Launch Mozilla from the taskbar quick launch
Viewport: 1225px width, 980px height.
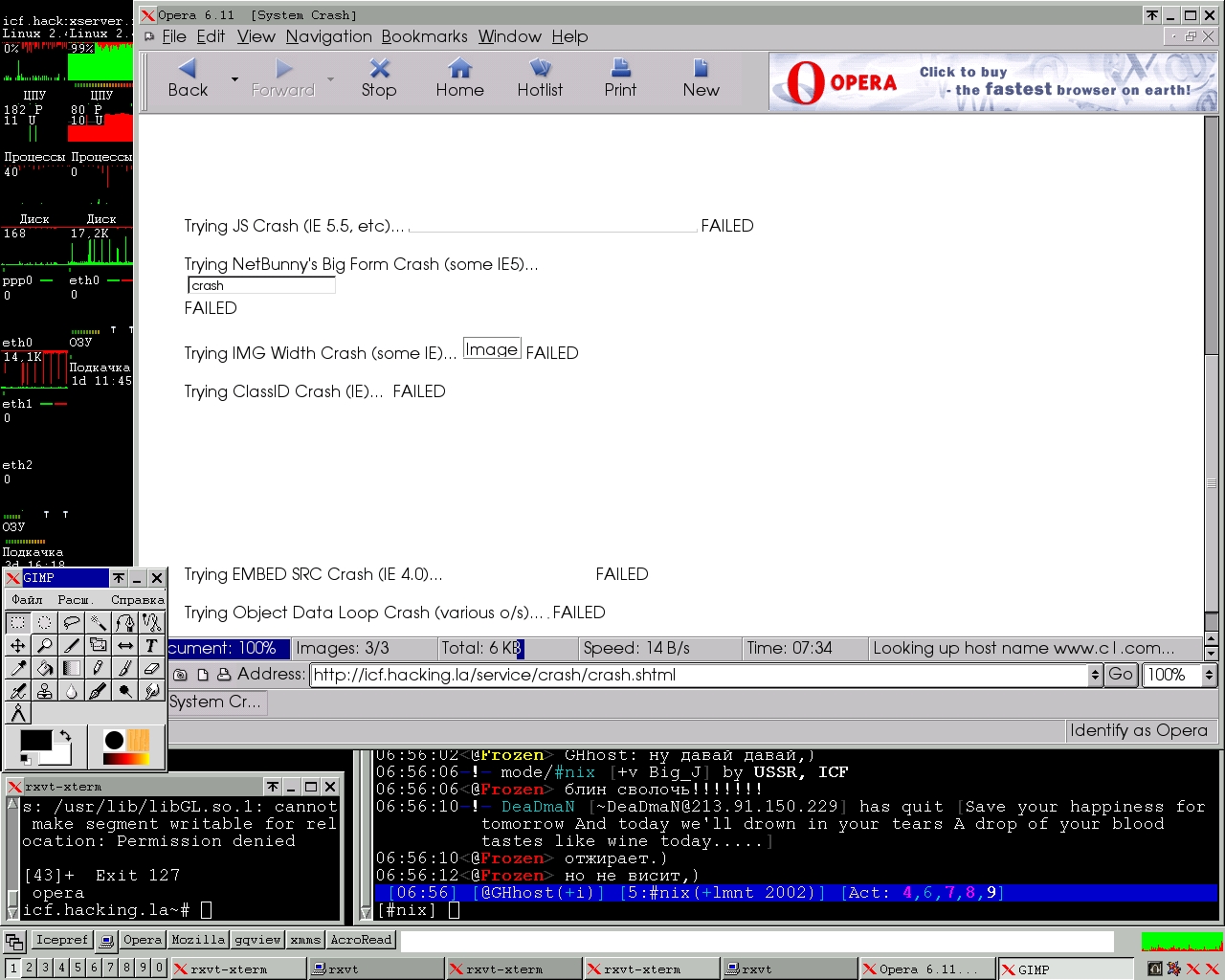(198, 940)
